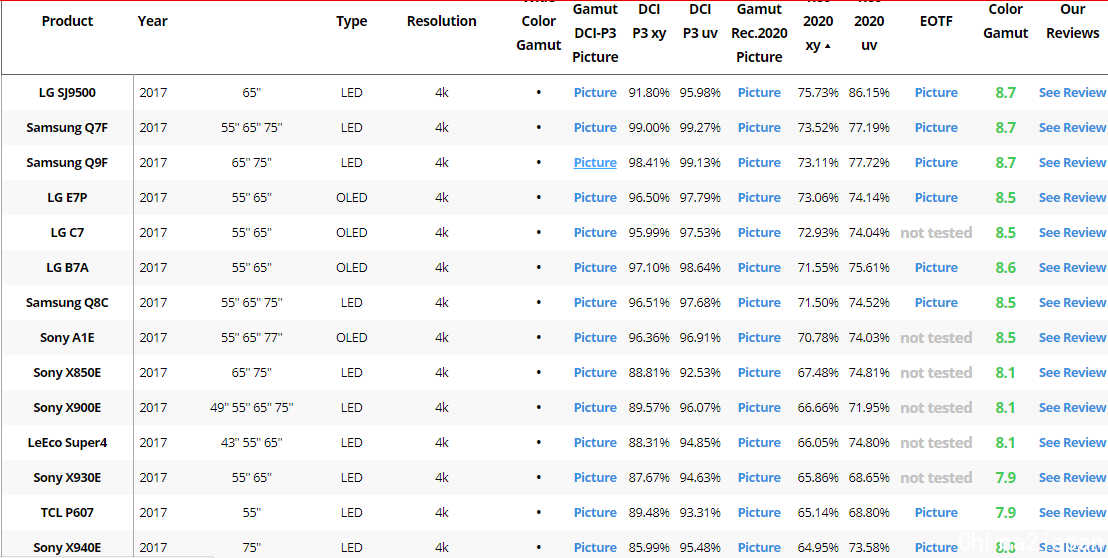Open LG E7P DCI-P3 Picture link
Screen dimensions: 1108x558
click(x=595, y=198)
